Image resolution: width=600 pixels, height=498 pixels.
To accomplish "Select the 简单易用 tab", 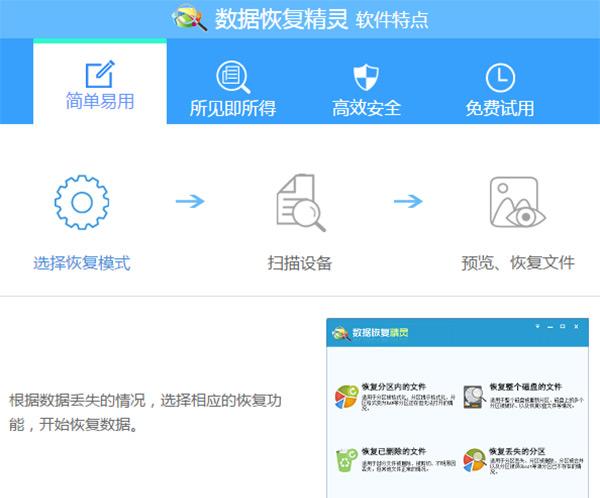I will point(100,82).
